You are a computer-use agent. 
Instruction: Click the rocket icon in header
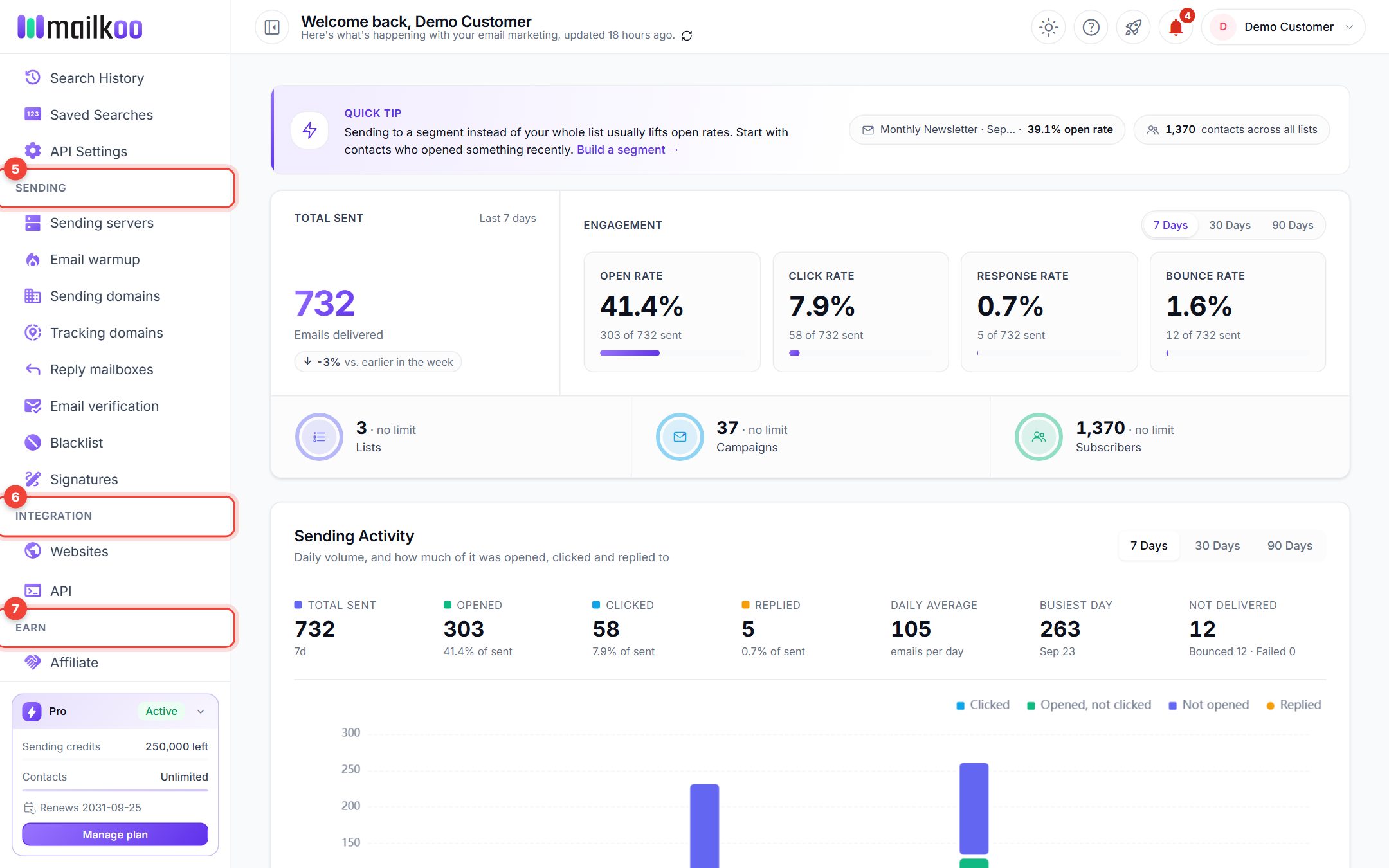click(x=1133, y=27)
